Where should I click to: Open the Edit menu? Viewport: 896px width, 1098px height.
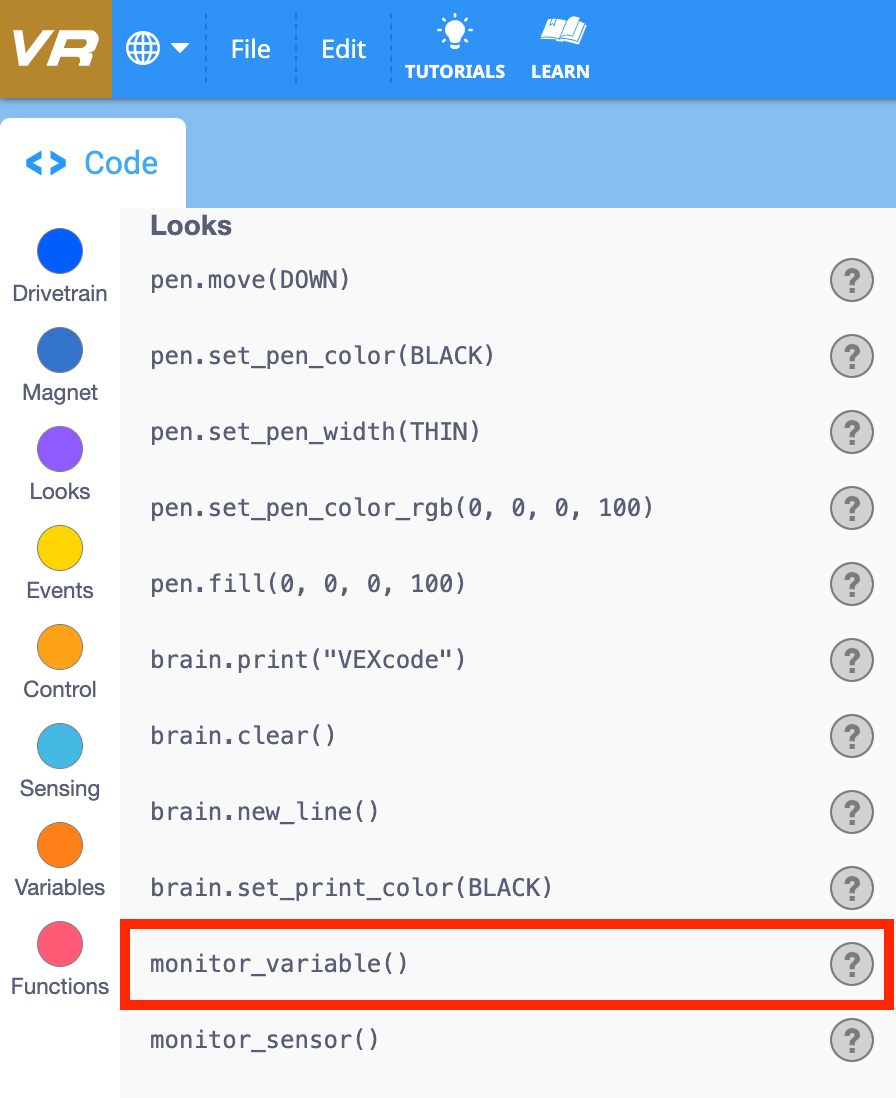pos(343,48)
